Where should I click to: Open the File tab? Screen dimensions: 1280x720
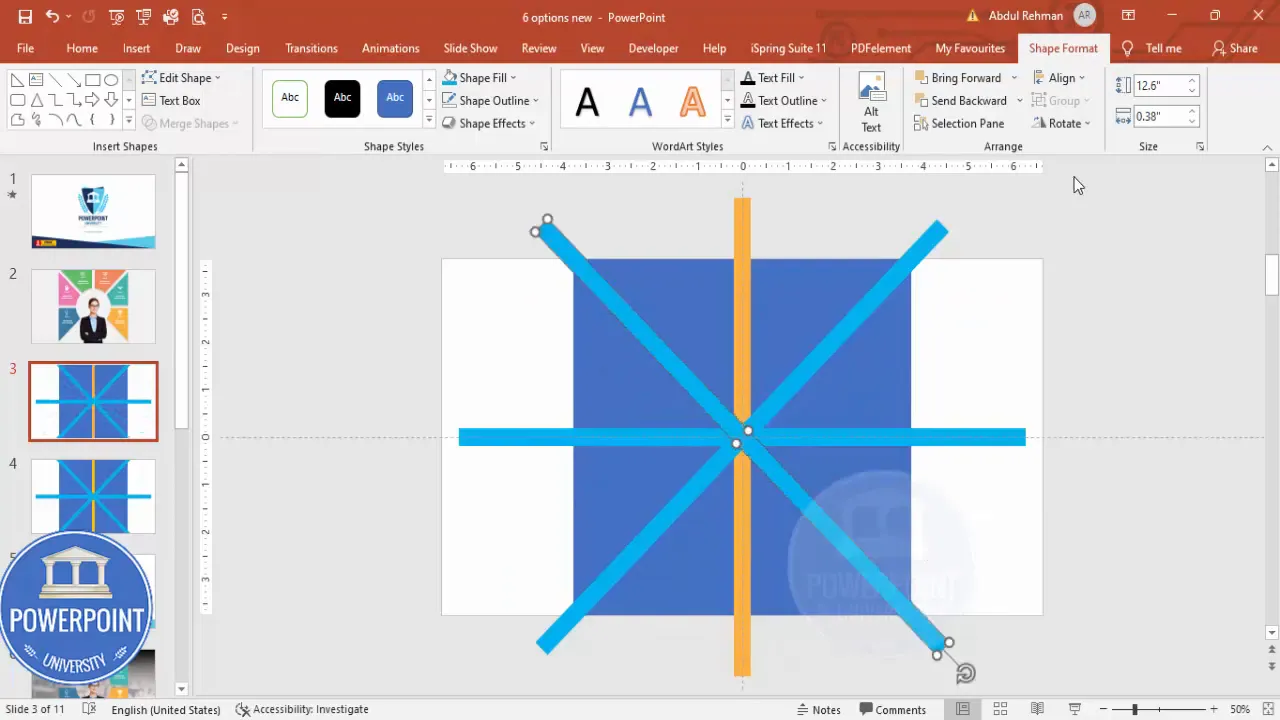(x=25, y=48)
